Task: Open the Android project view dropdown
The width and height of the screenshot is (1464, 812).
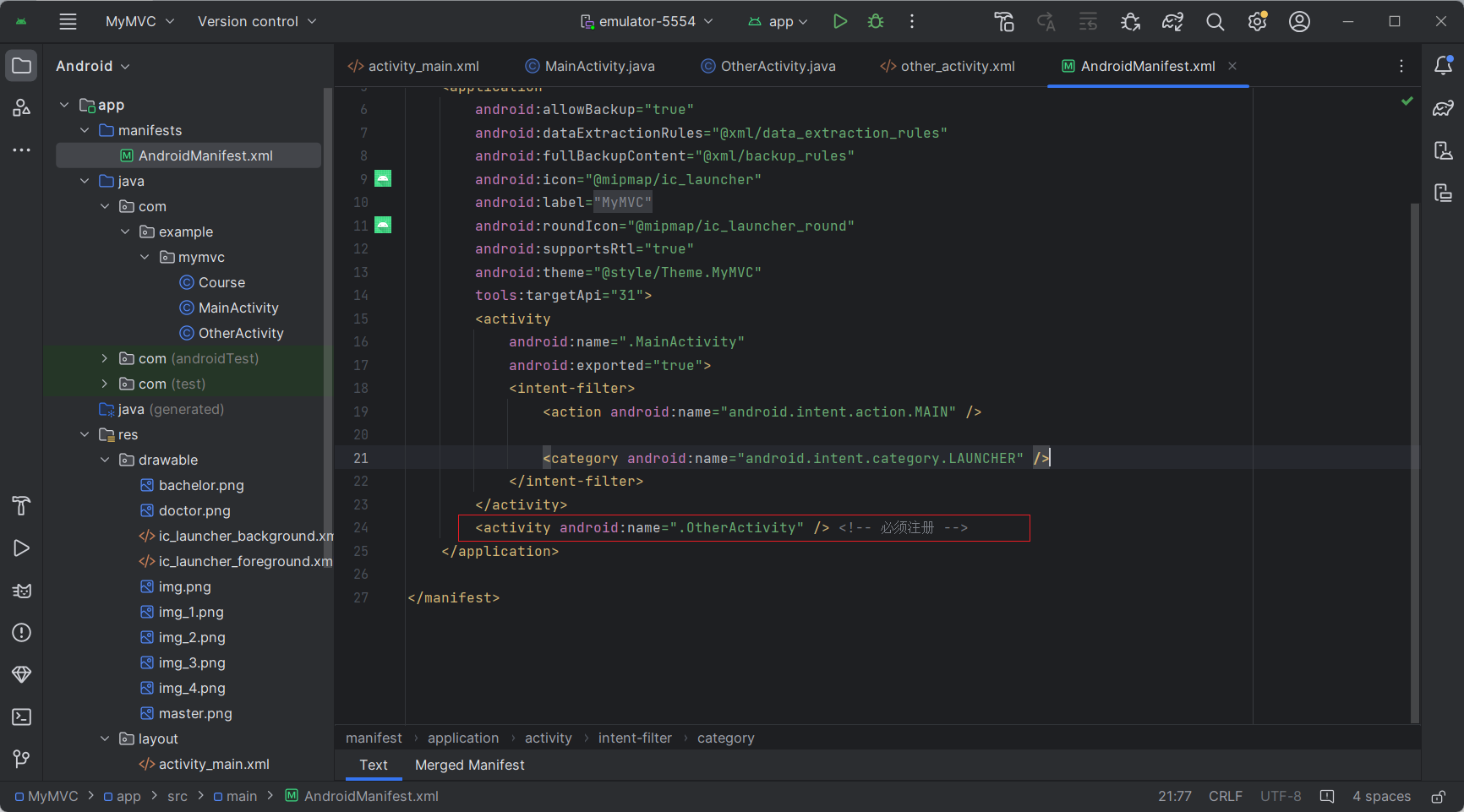Action: pyautogui.click(x=93, y=66)
